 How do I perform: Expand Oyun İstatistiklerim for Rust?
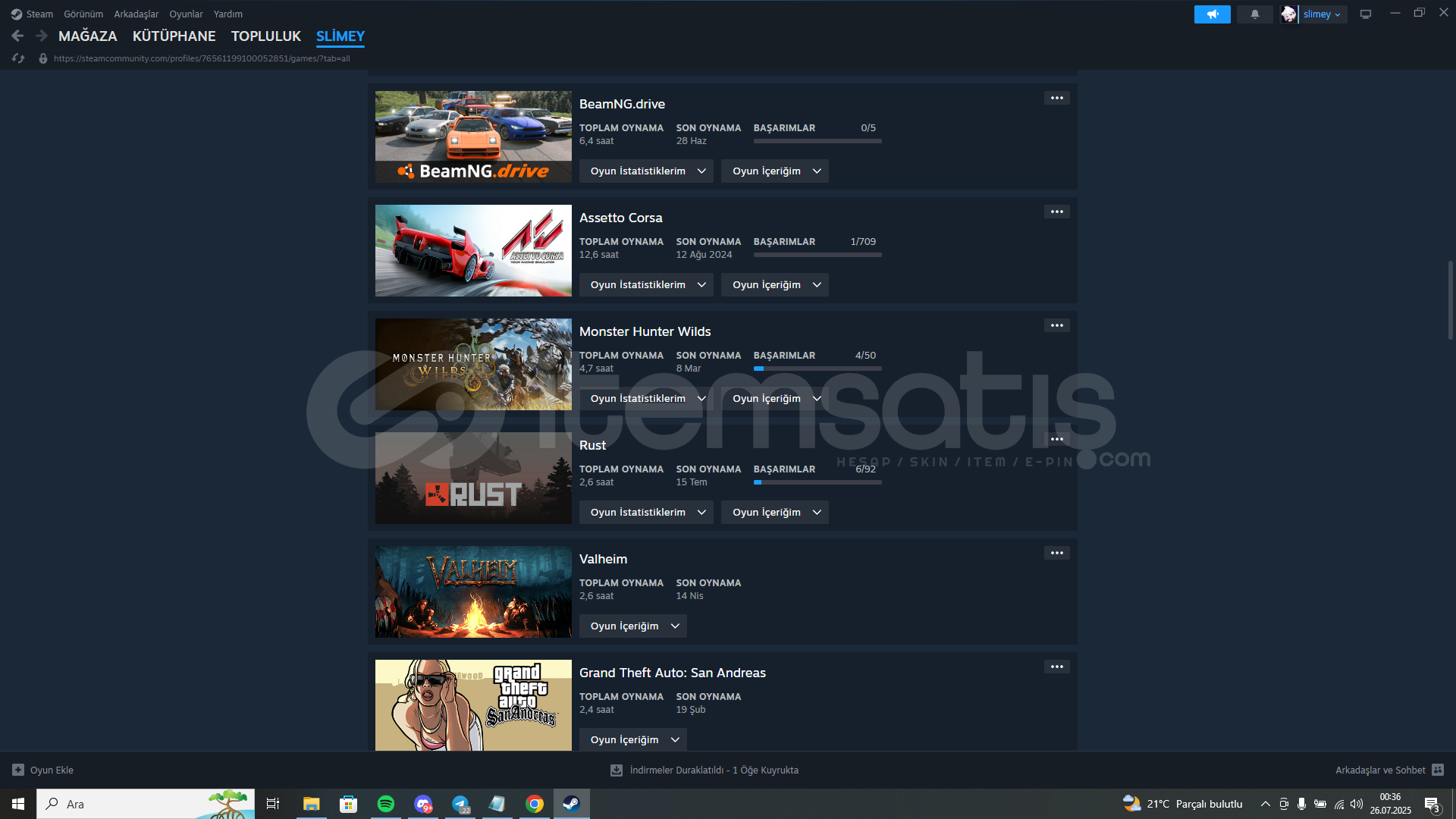(646, 513)
